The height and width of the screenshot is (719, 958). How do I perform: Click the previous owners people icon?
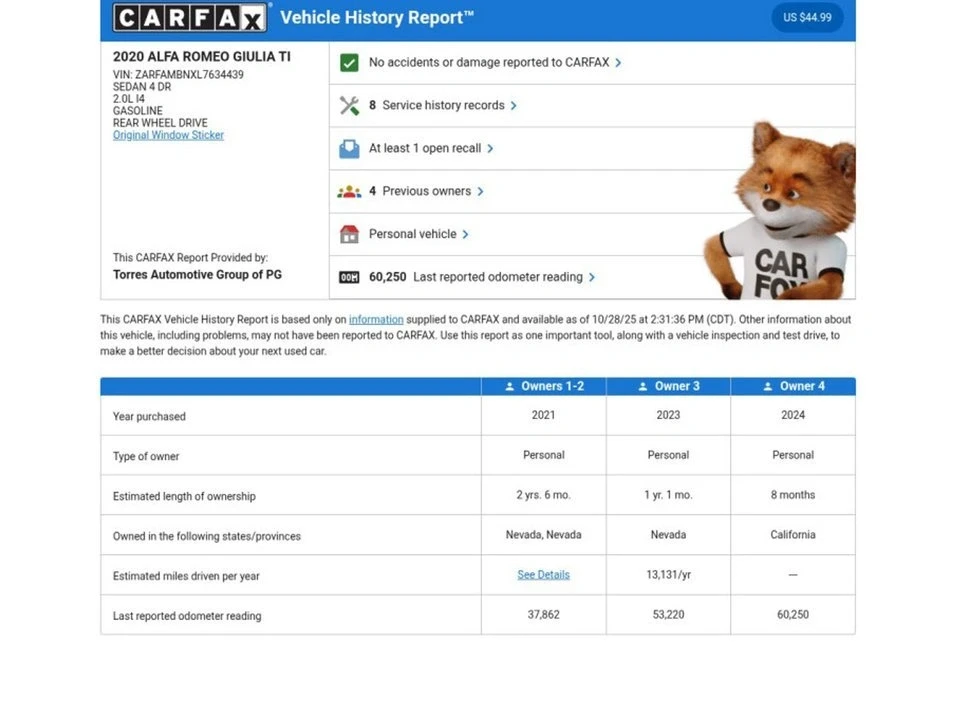349,192
